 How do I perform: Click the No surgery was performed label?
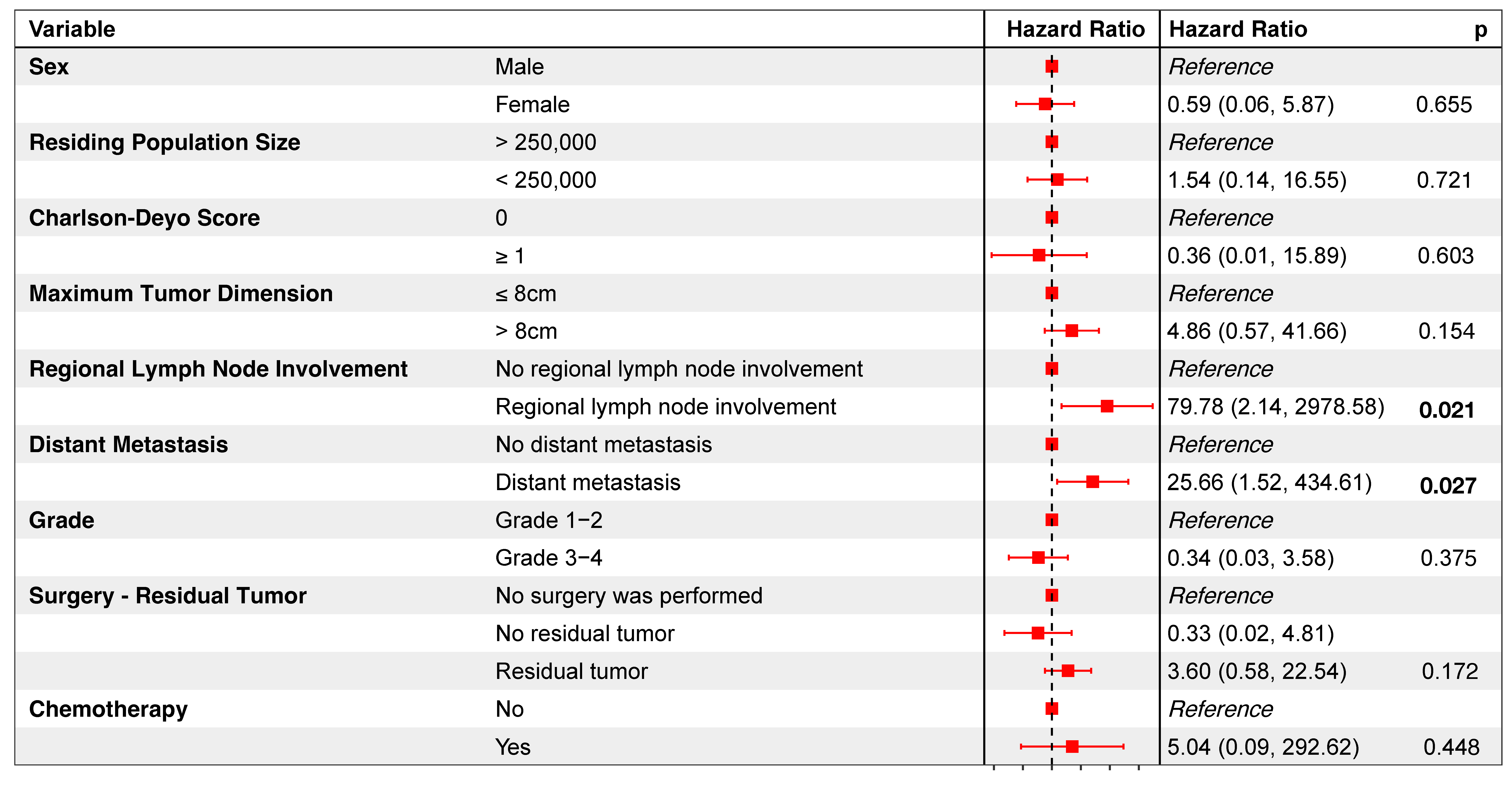coord(629,596)
